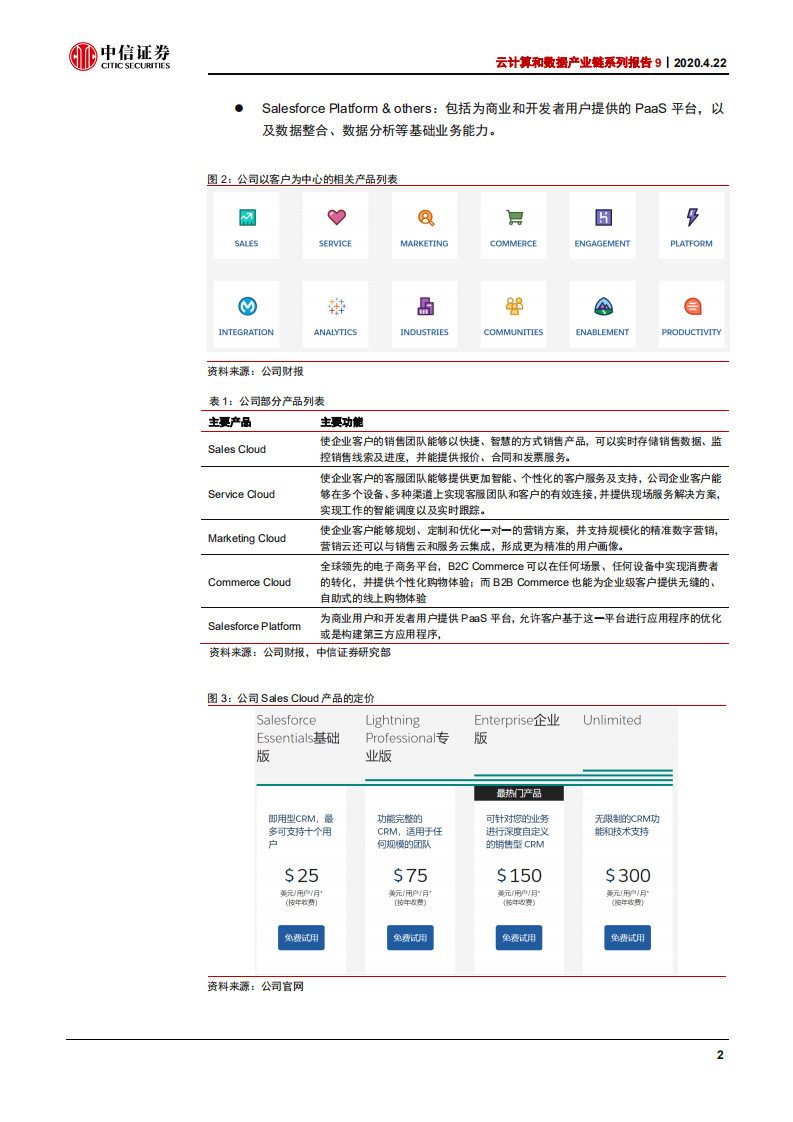Viewport: 793px width, 1122px height.
Task: Click the CITIC Securities logo
Action: pos(120,57)
